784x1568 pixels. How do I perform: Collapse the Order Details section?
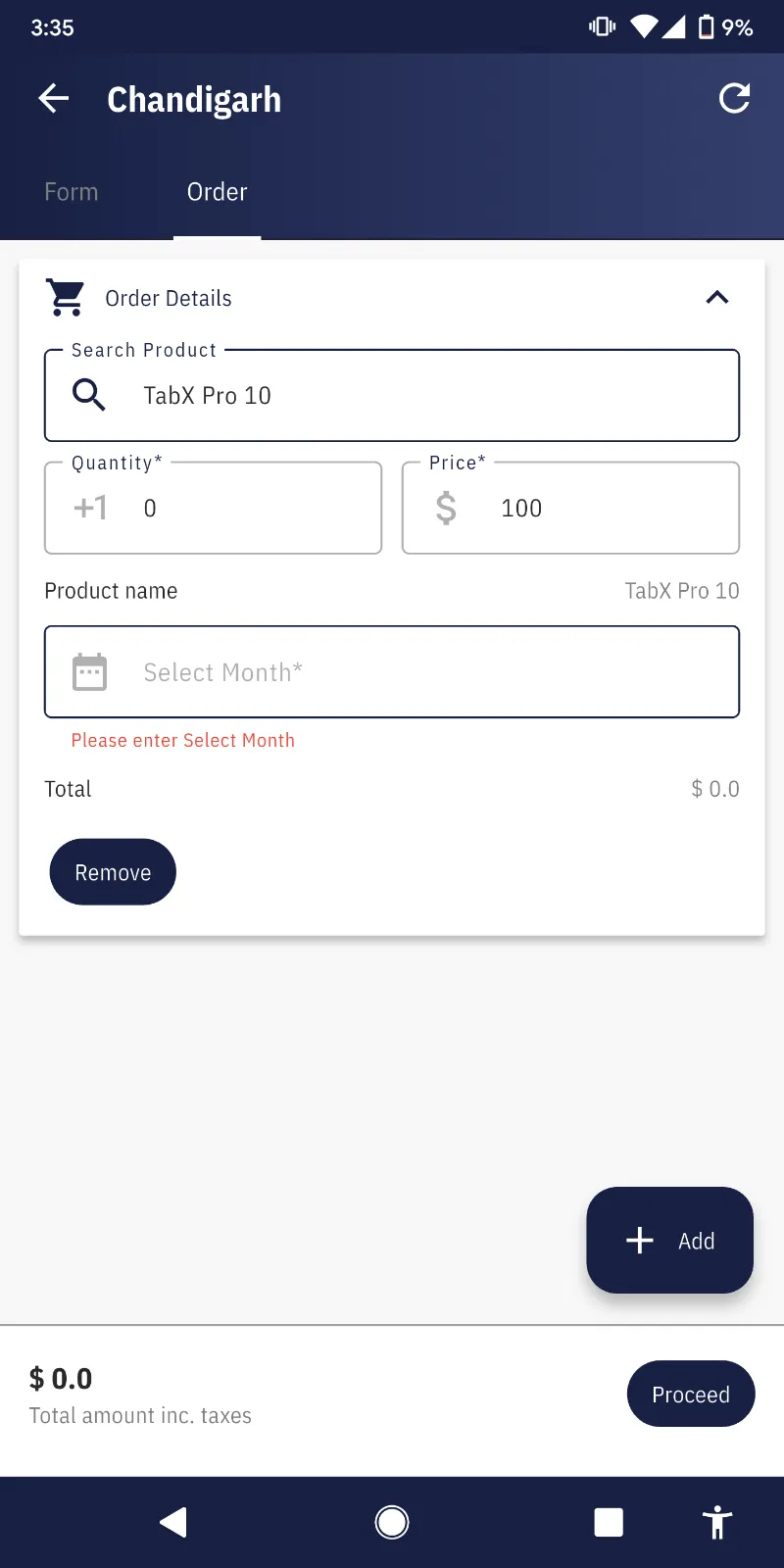pyautogui.click(x=717, y=298)
